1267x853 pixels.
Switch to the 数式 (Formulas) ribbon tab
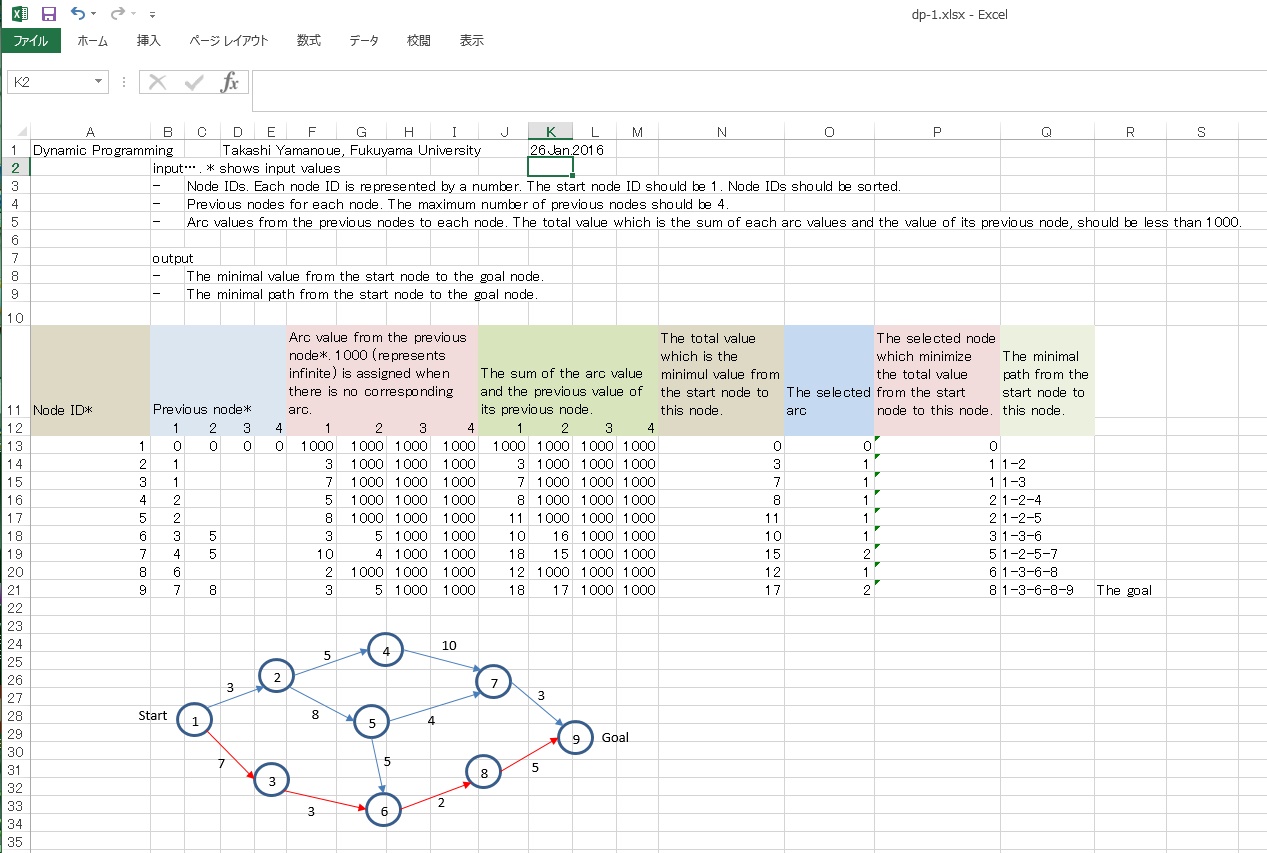tap(308, 41)
